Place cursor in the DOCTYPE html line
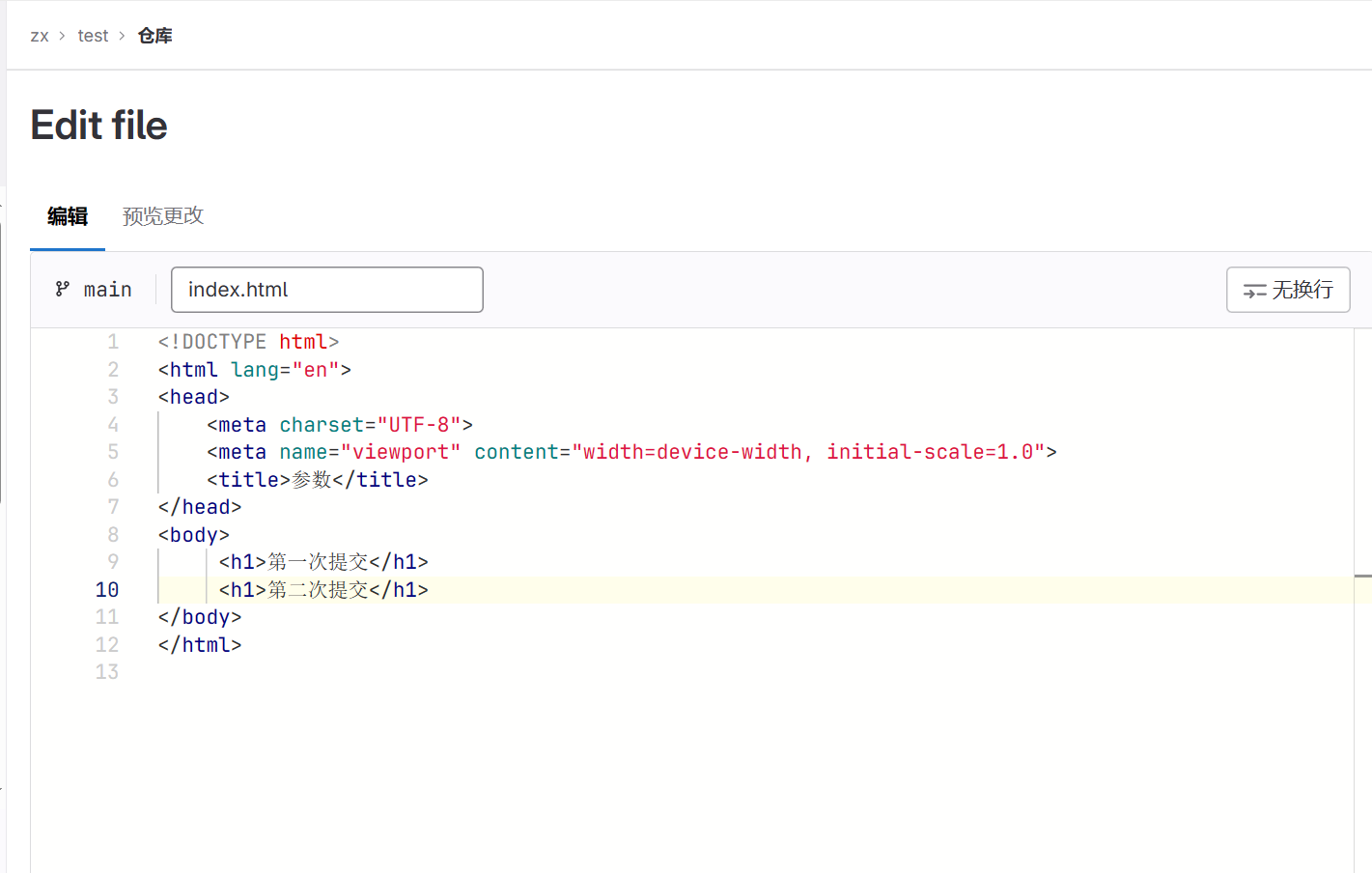The height and width of the screenshot is (873, 1372). tap(249, 342)
